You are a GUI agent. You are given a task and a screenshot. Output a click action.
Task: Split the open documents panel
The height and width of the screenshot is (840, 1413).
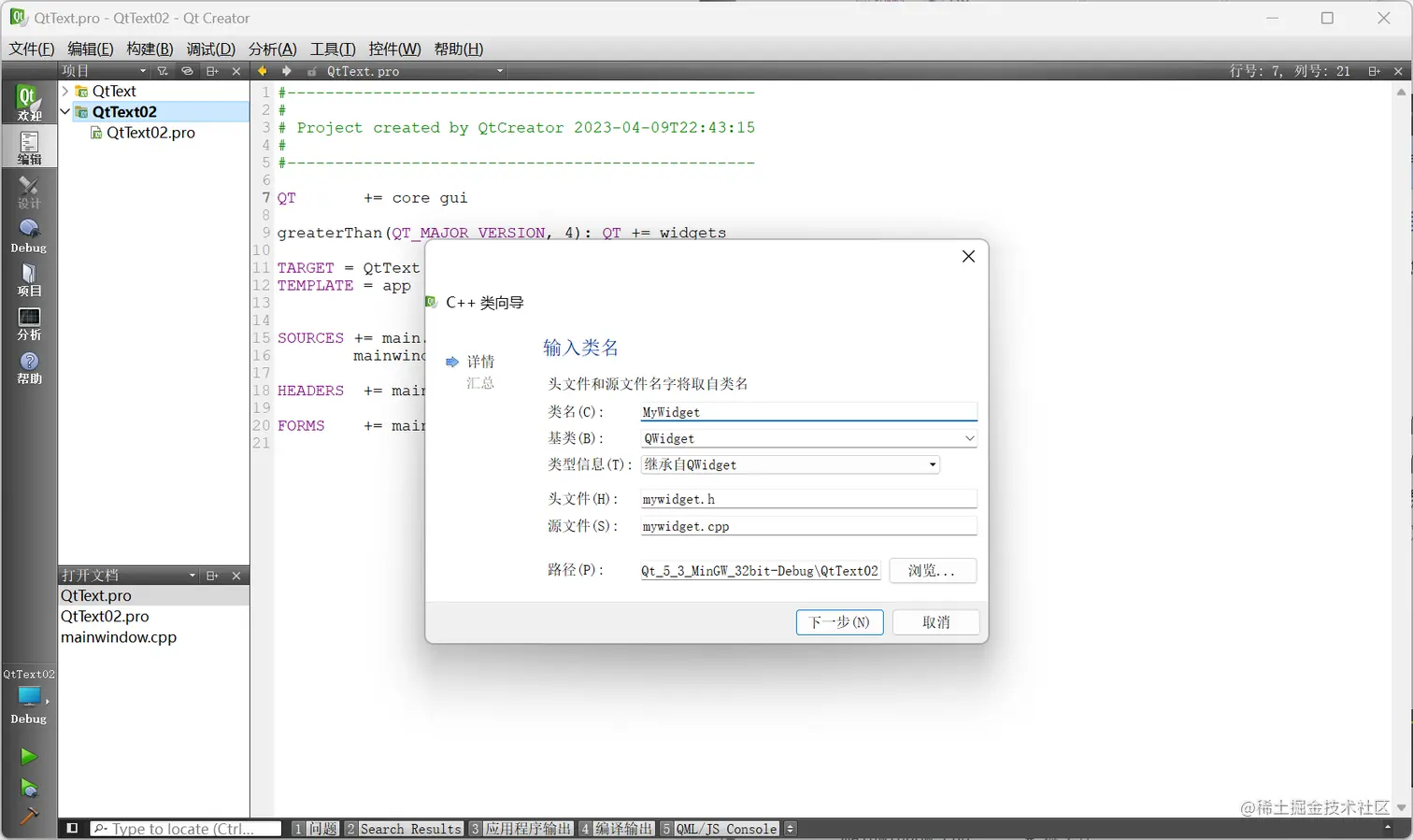[x=212, y=576]
